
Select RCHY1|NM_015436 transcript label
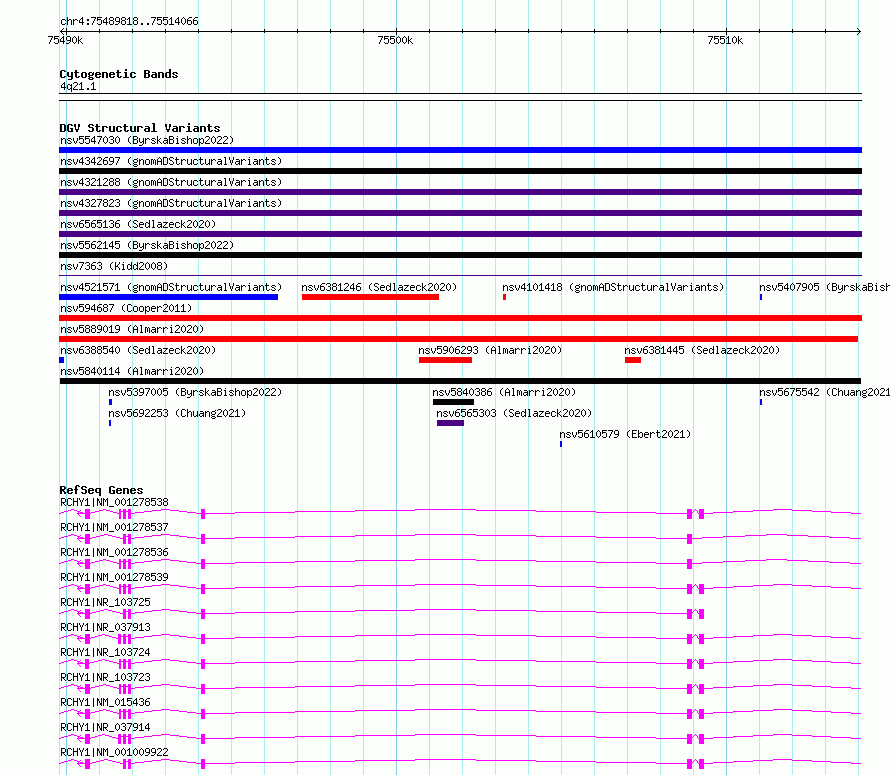(x=105, y=702)
